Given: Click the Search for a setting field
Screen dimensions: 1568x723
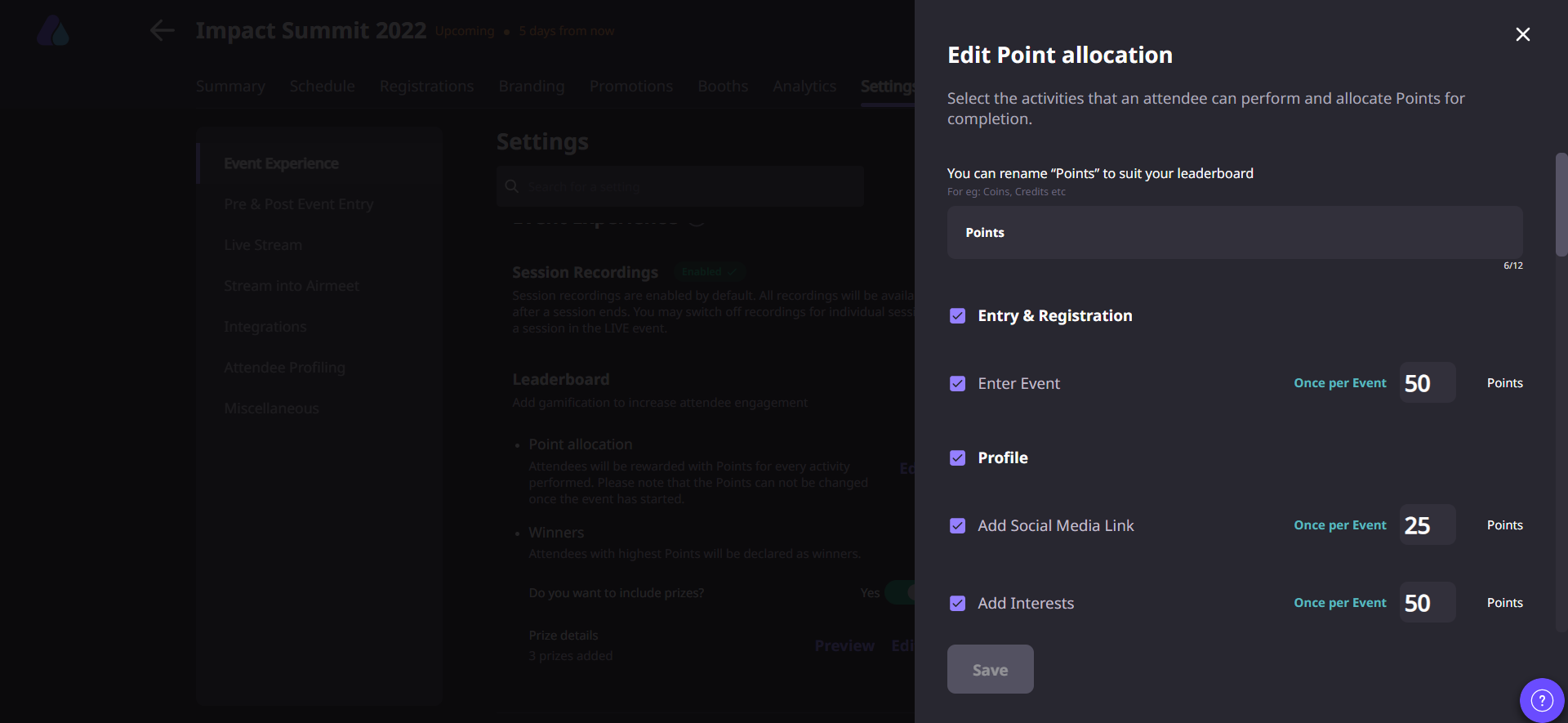Looking at the screenshot, I should point(680,186).
